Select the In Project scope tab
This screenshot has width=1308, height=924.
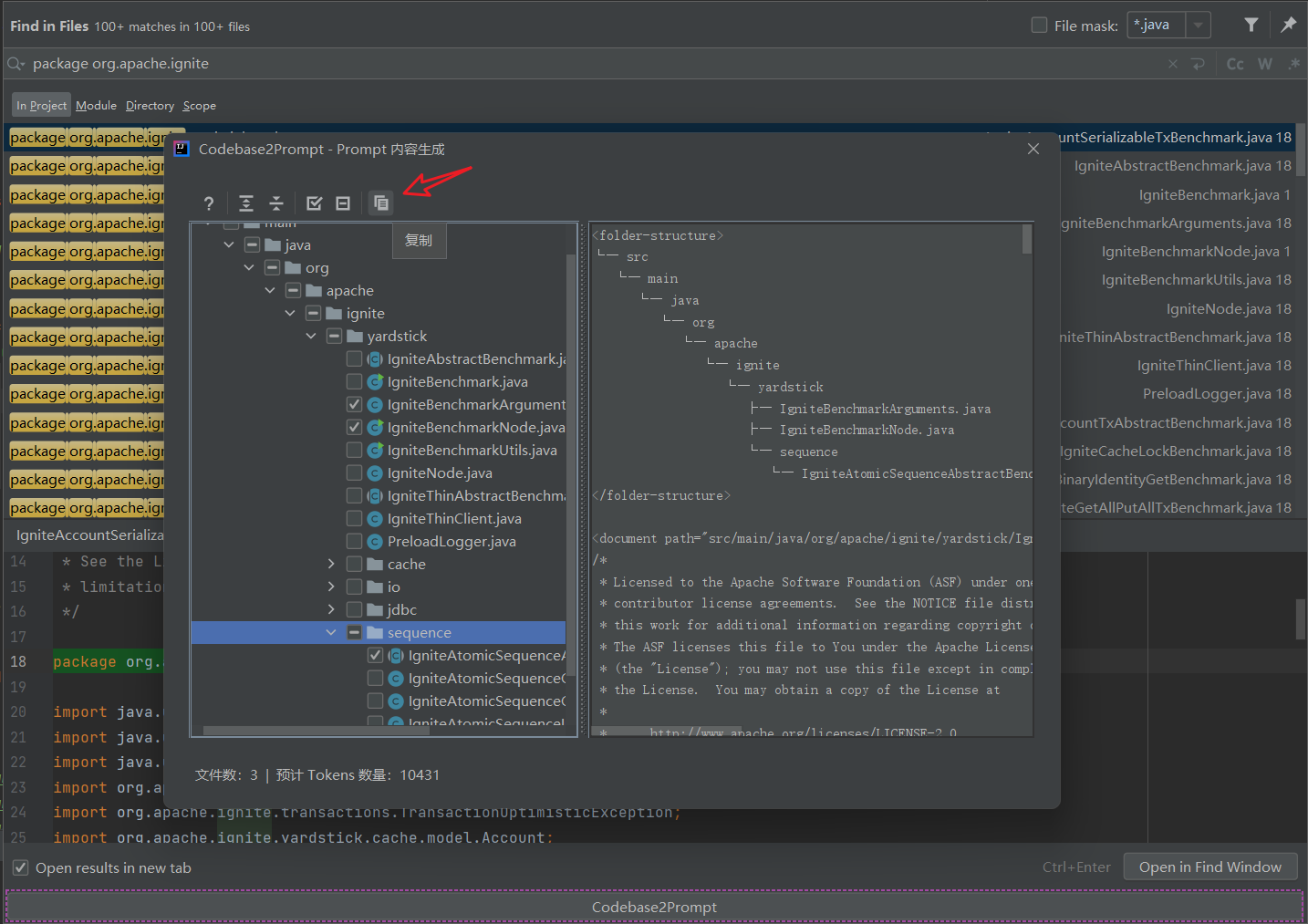(x=41, y=106)
